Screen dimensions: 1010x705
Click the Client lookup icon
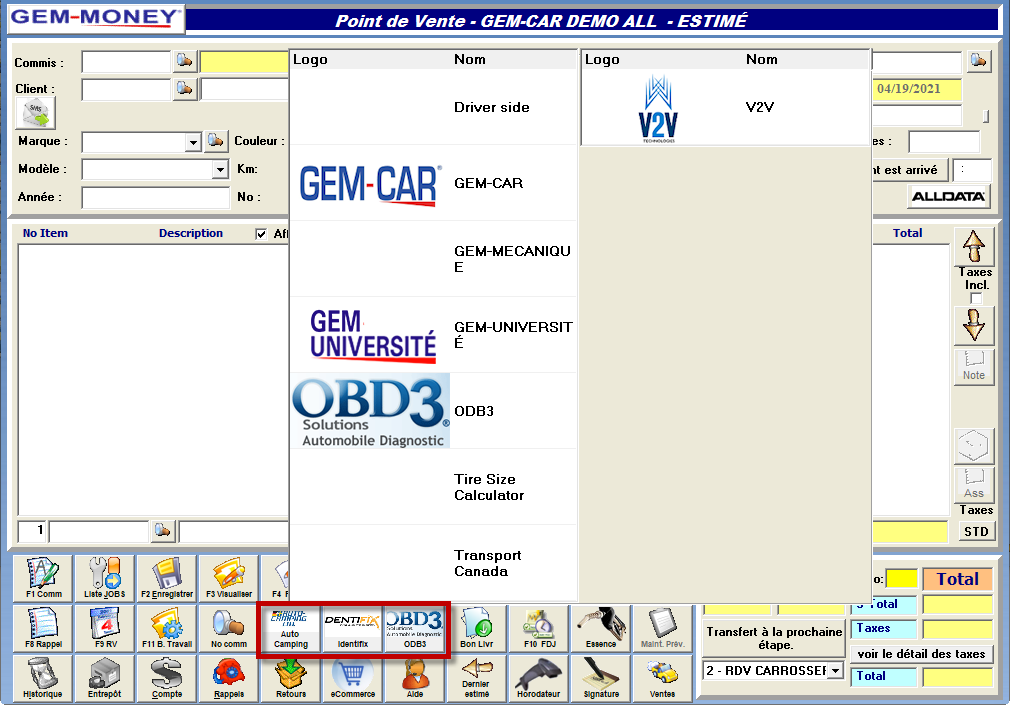coord(185,88)
